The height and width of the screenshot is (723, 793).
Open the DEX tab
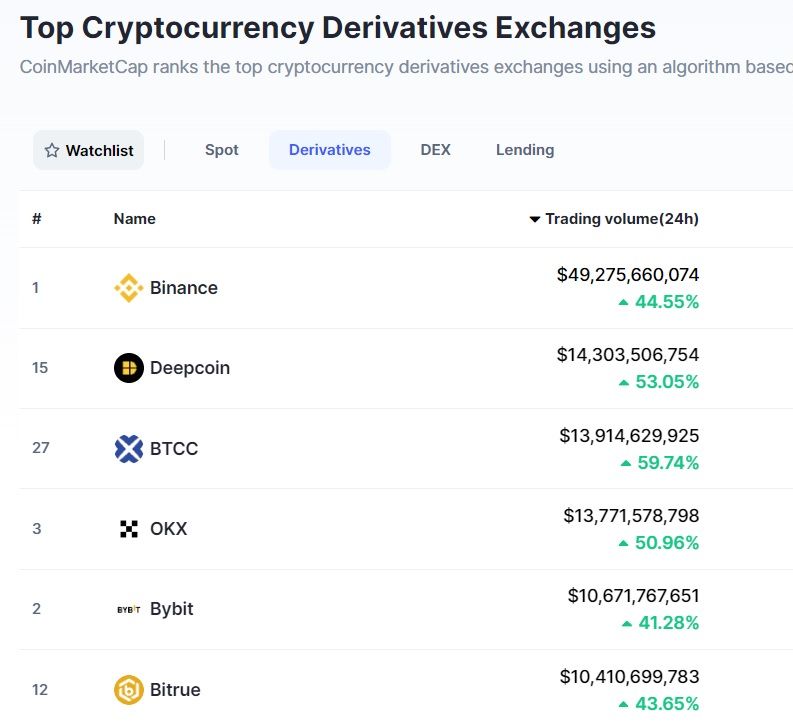point(436,150)
